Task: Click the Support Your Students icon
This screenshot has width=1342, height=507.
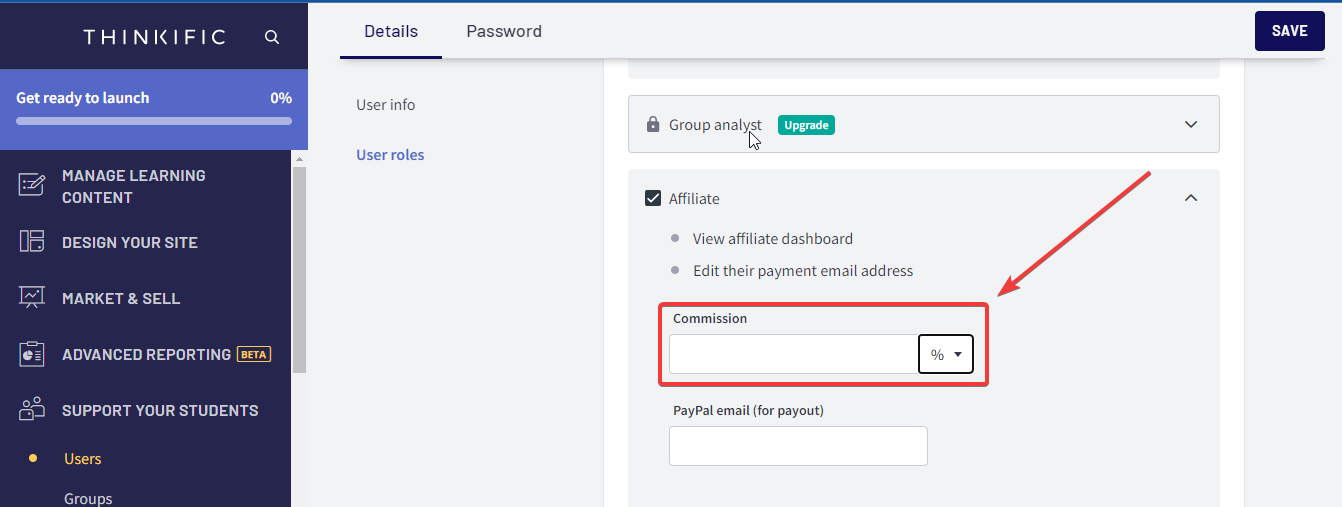Action: tap(32, 410)
